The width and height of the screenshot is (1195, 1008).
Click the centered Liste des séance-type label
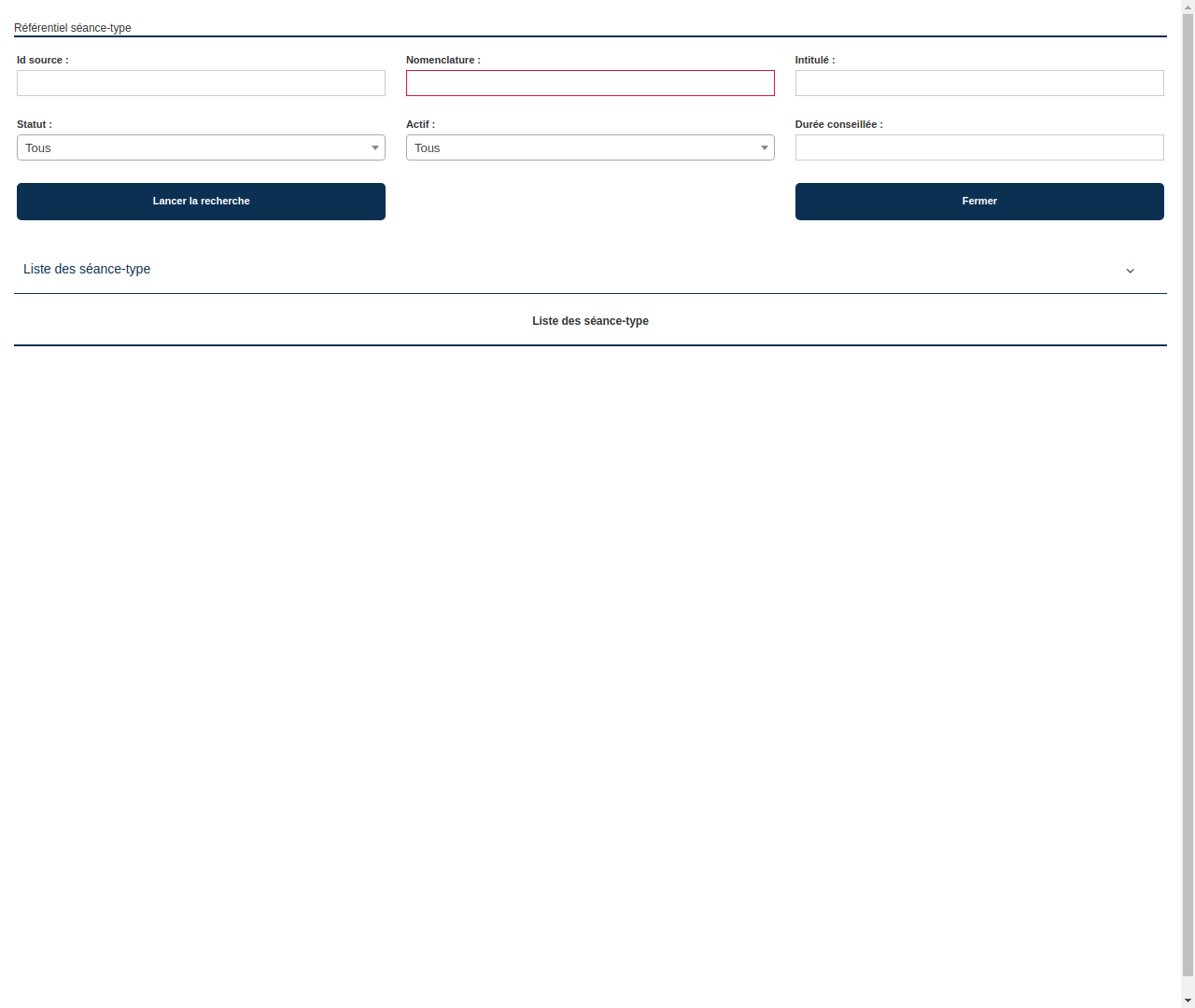[590, 320]
